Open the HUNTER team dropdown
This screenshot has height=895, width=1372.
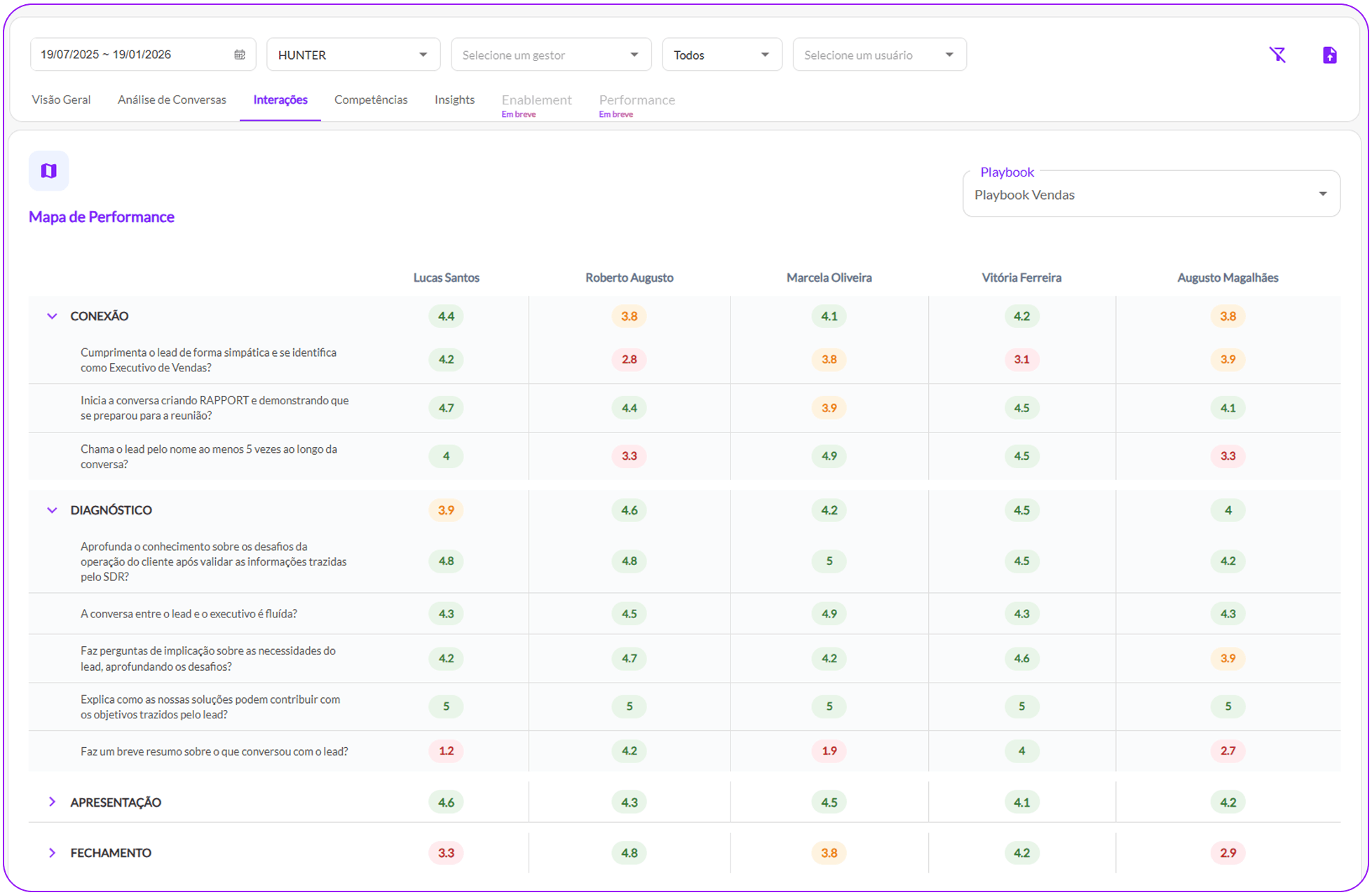353,55
